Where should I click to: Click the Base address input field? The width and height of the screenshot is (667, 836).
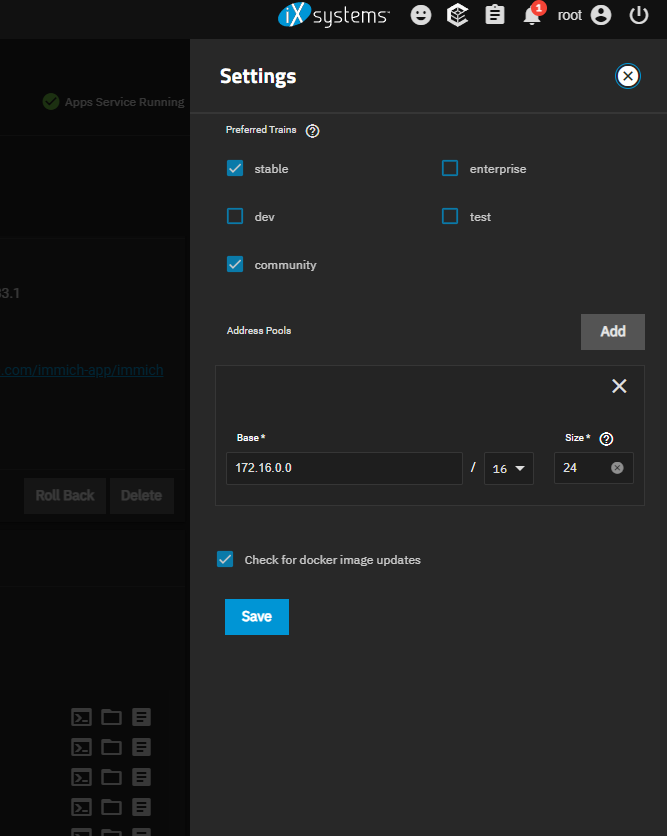(x=343, y=468)
